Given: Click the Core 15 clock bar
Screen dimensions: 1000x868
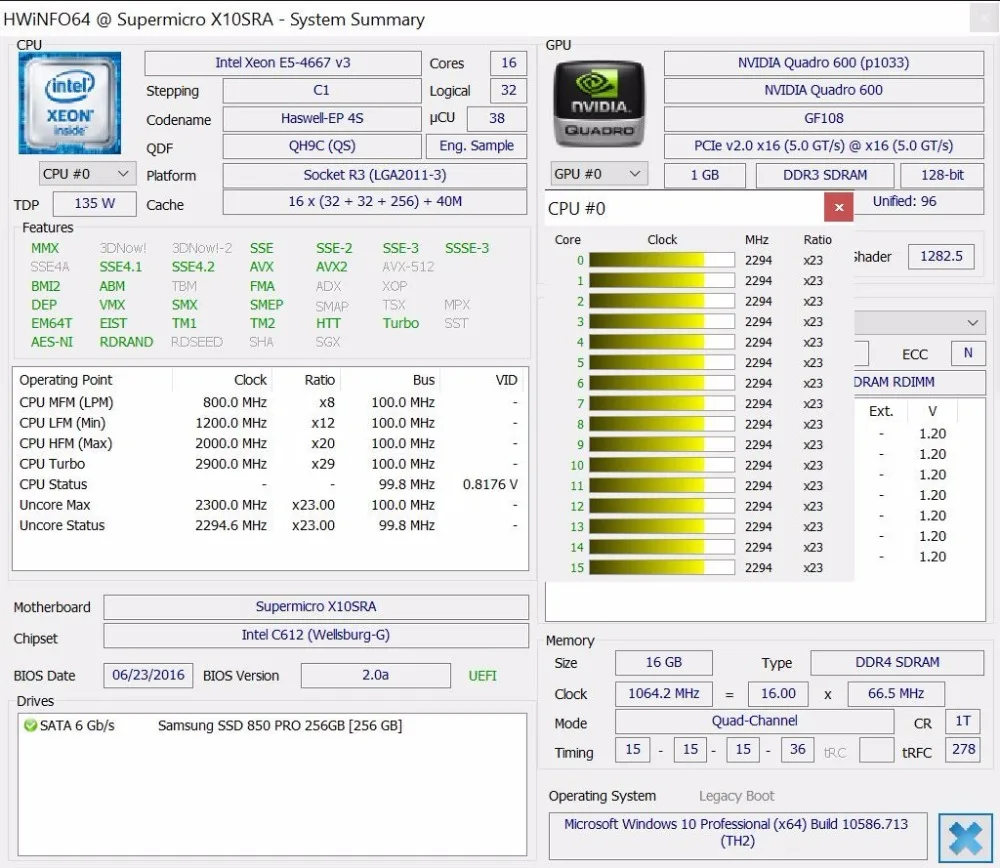Looking at the screenshot, I should click(662, 568).
